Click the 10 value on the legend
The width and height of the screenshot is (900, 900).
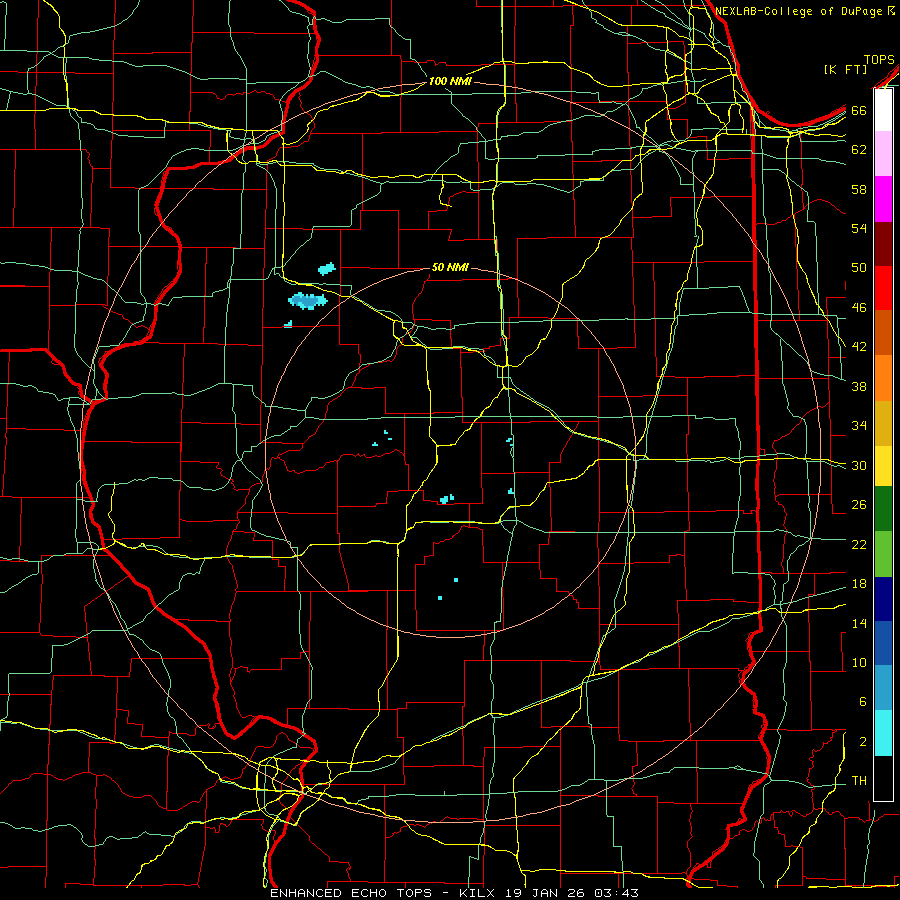tap(859, 662)
